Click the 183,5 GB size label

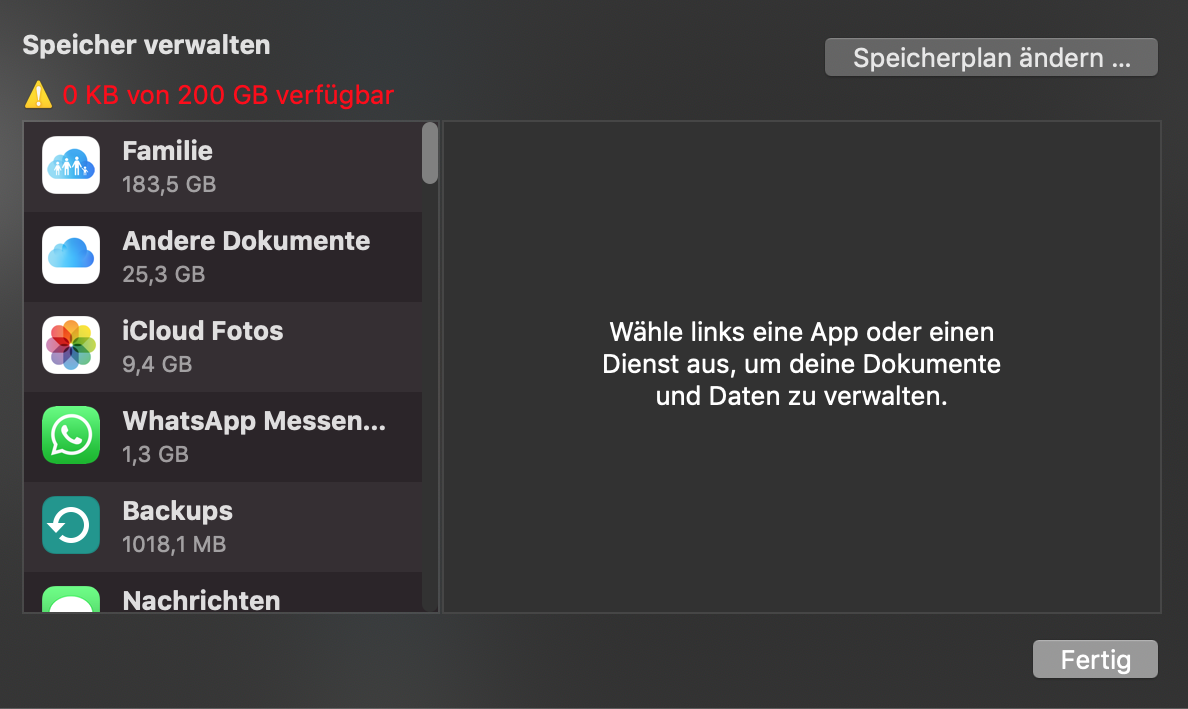point(169,184)
